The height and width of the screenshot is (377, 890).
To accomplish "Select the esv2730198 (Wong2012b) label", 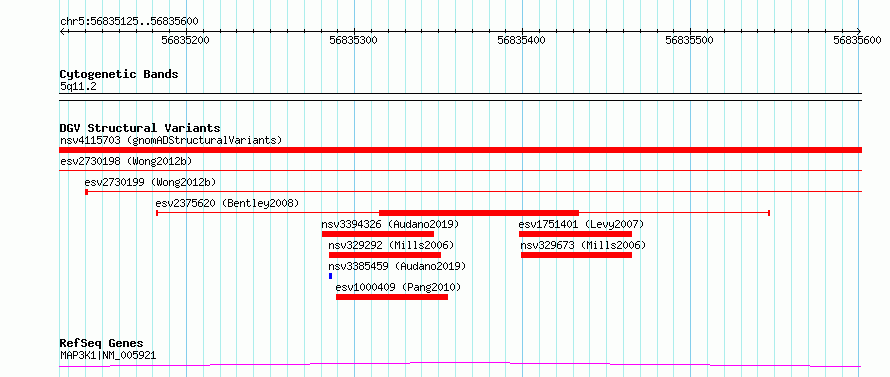I will pos(126,161).
